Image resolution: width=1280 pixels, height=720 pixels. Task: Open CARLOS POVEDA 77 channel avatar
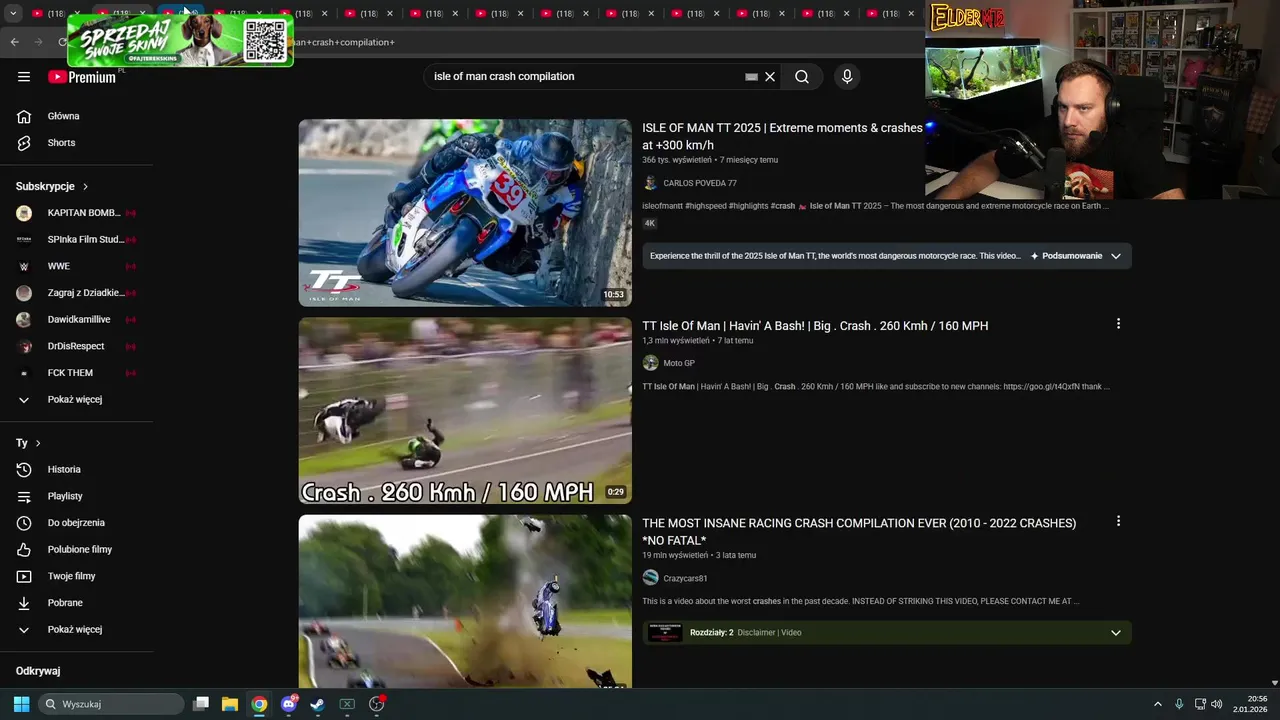(650, 183)
